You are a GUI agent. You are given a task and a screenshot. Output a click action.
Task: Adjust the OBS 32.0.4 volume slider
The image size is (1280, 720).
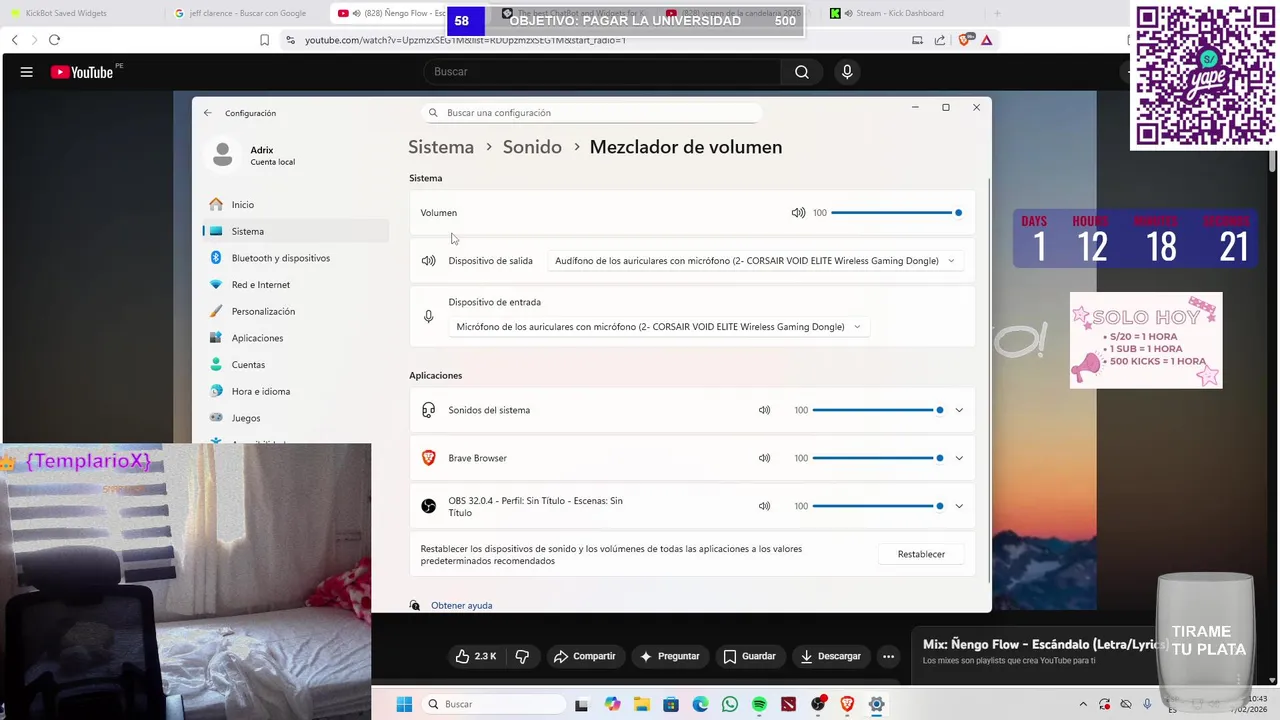pos(878,506)
